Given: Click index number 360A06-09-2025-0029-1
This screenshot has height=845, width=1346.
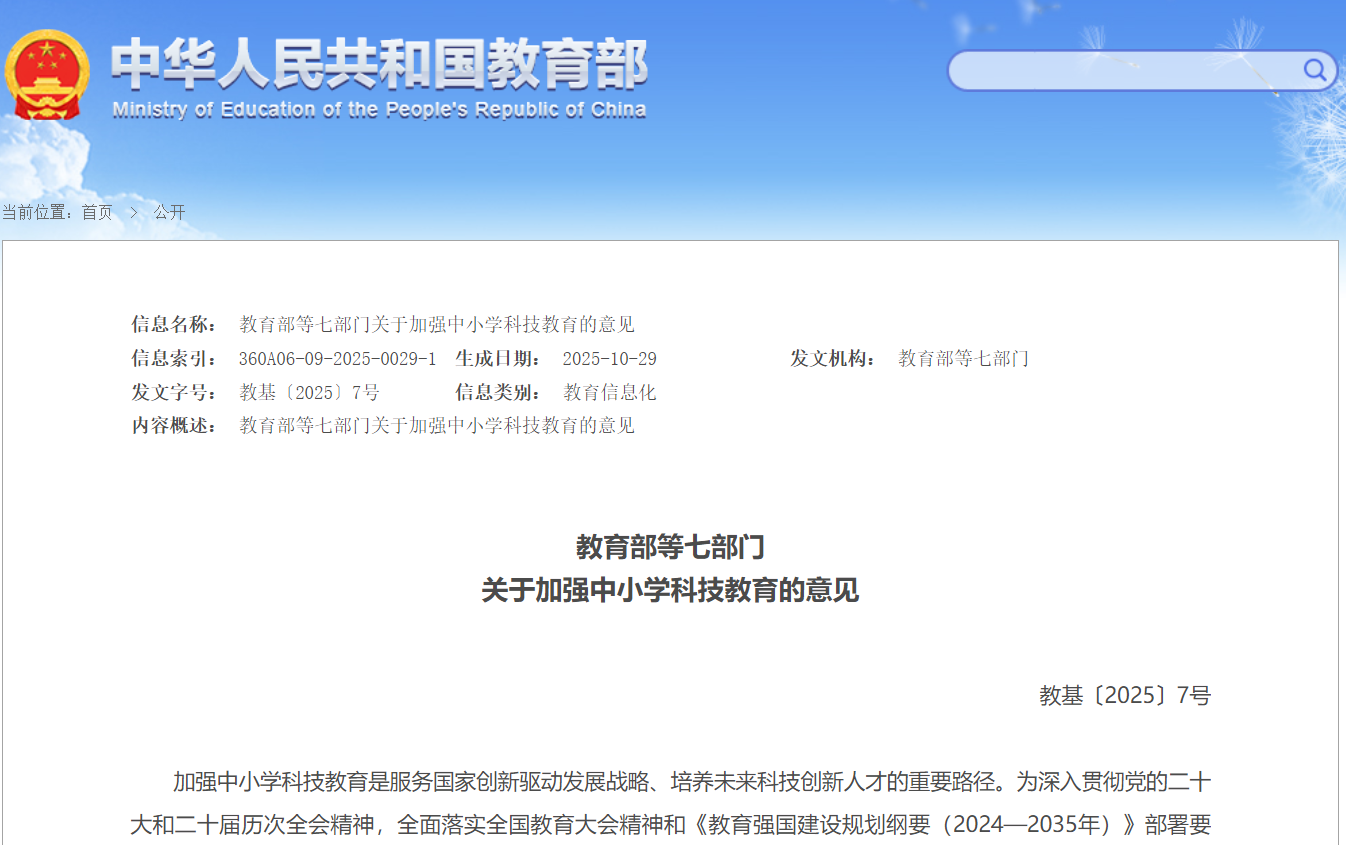Looking at the screenshot, I should click(x=337, y=359).
